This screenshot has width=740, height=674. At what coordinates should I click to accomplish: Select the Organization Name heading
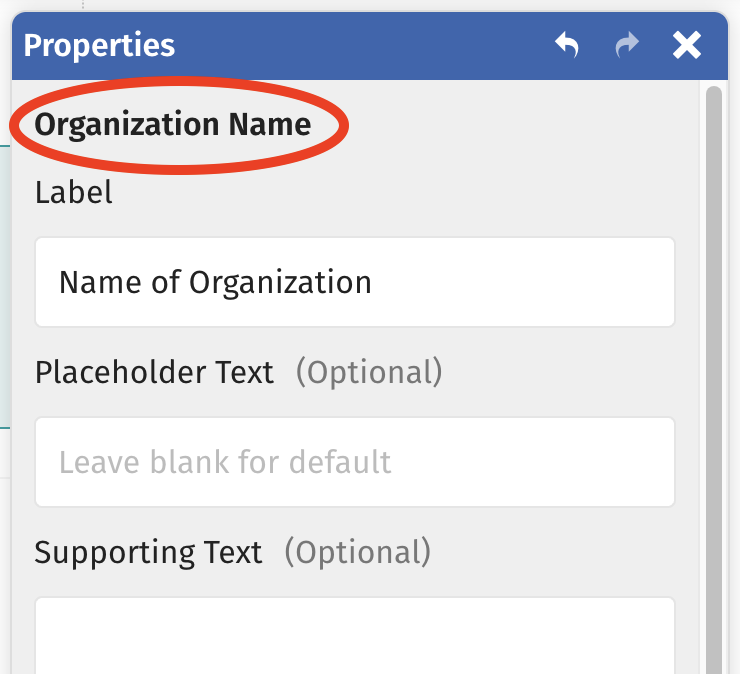pos(173,125)
